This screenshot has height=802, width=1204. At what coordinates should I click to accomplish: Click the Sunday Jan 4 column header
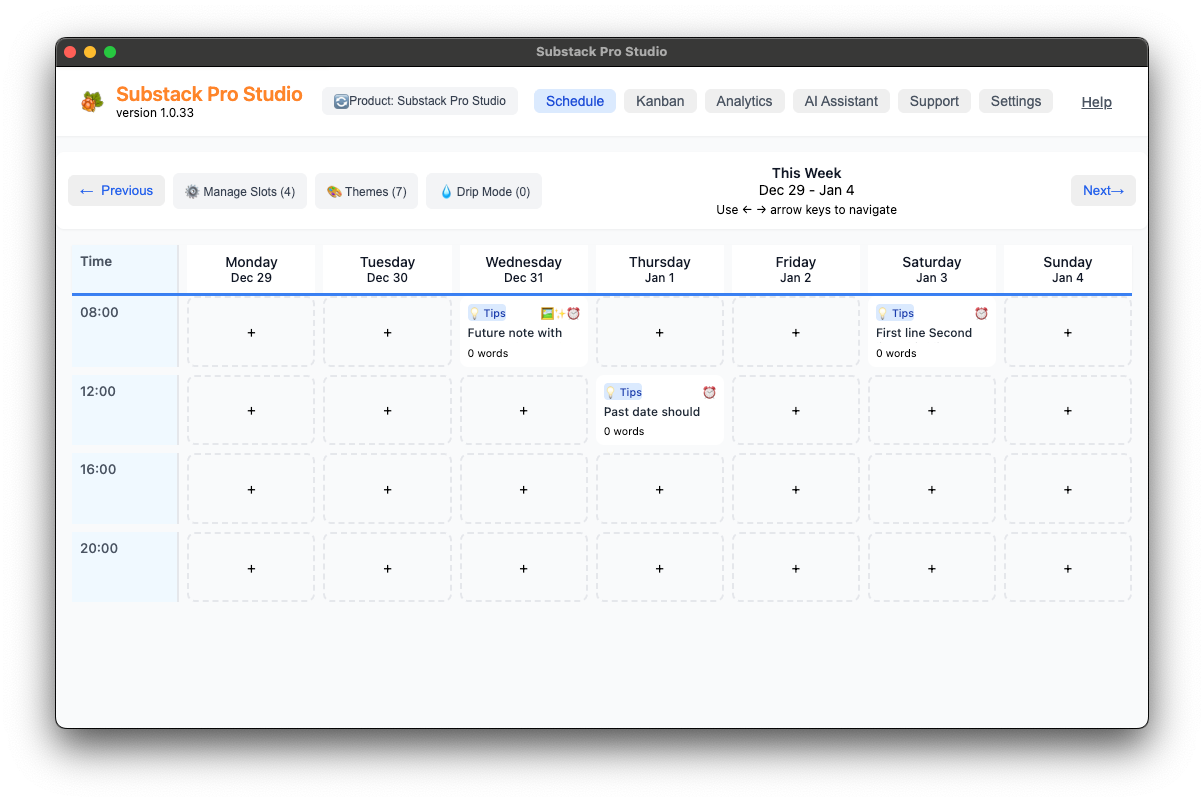1067,269
